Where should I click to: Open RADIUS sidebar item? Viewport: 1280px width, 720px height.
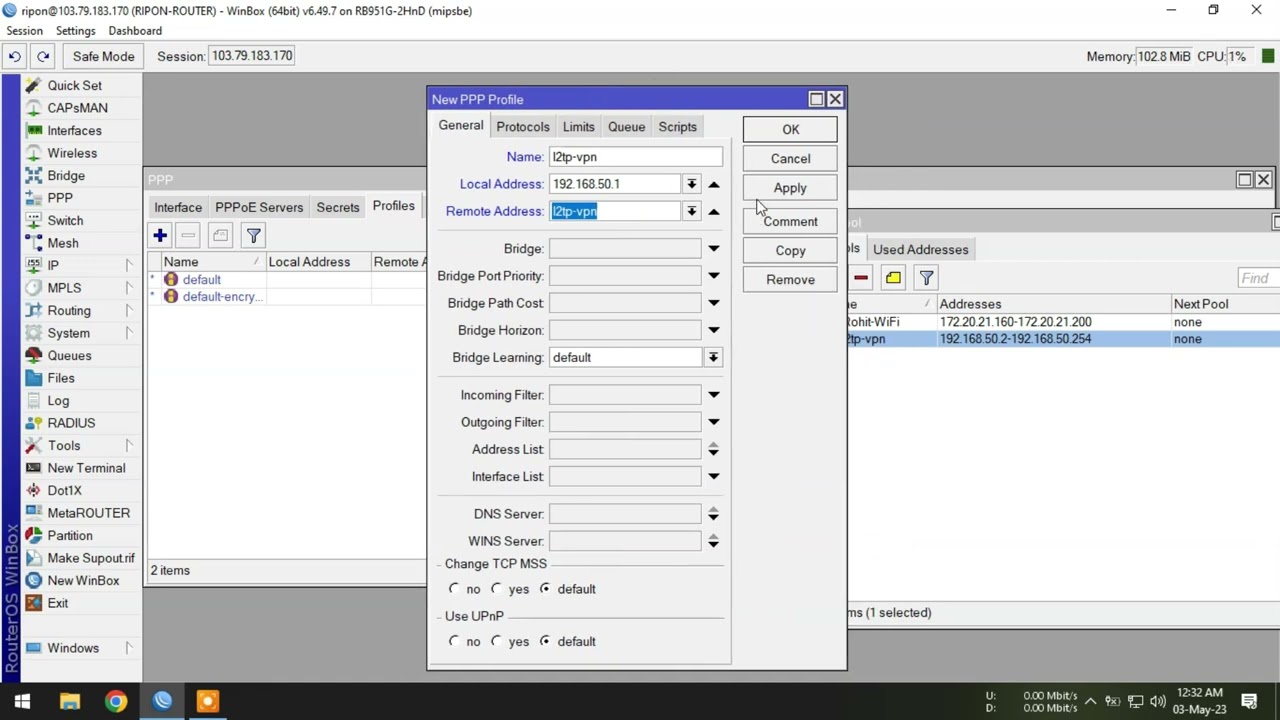[71, 423]
